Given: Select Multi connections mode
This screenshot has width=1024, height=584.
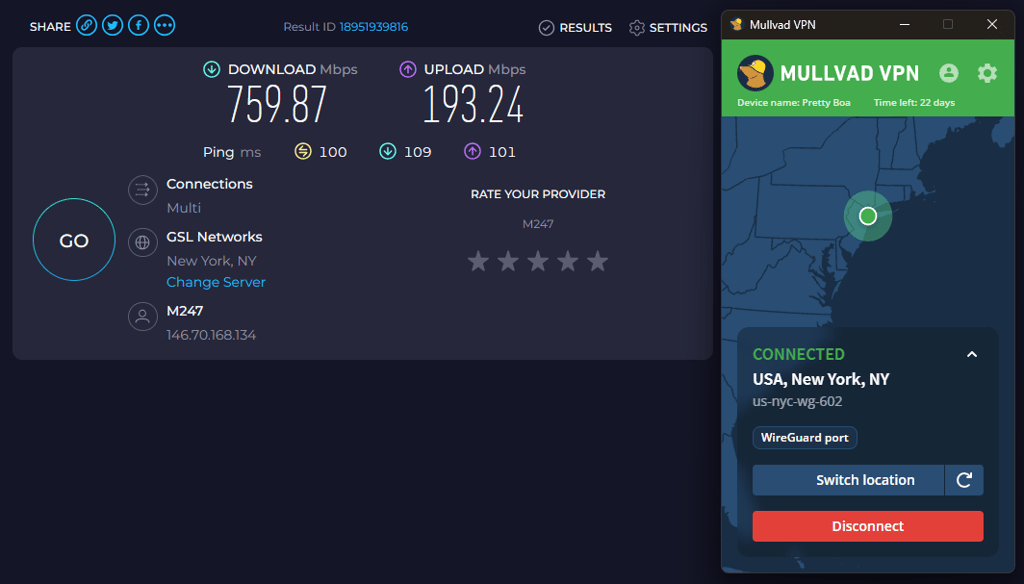Looking at the screenshot, I should click(x=184, y=208).
